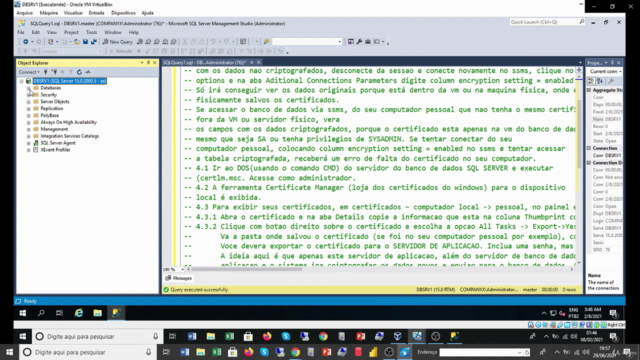Open the Tools menu
This screenshot has width=640, height=360.
pos(91,32)
